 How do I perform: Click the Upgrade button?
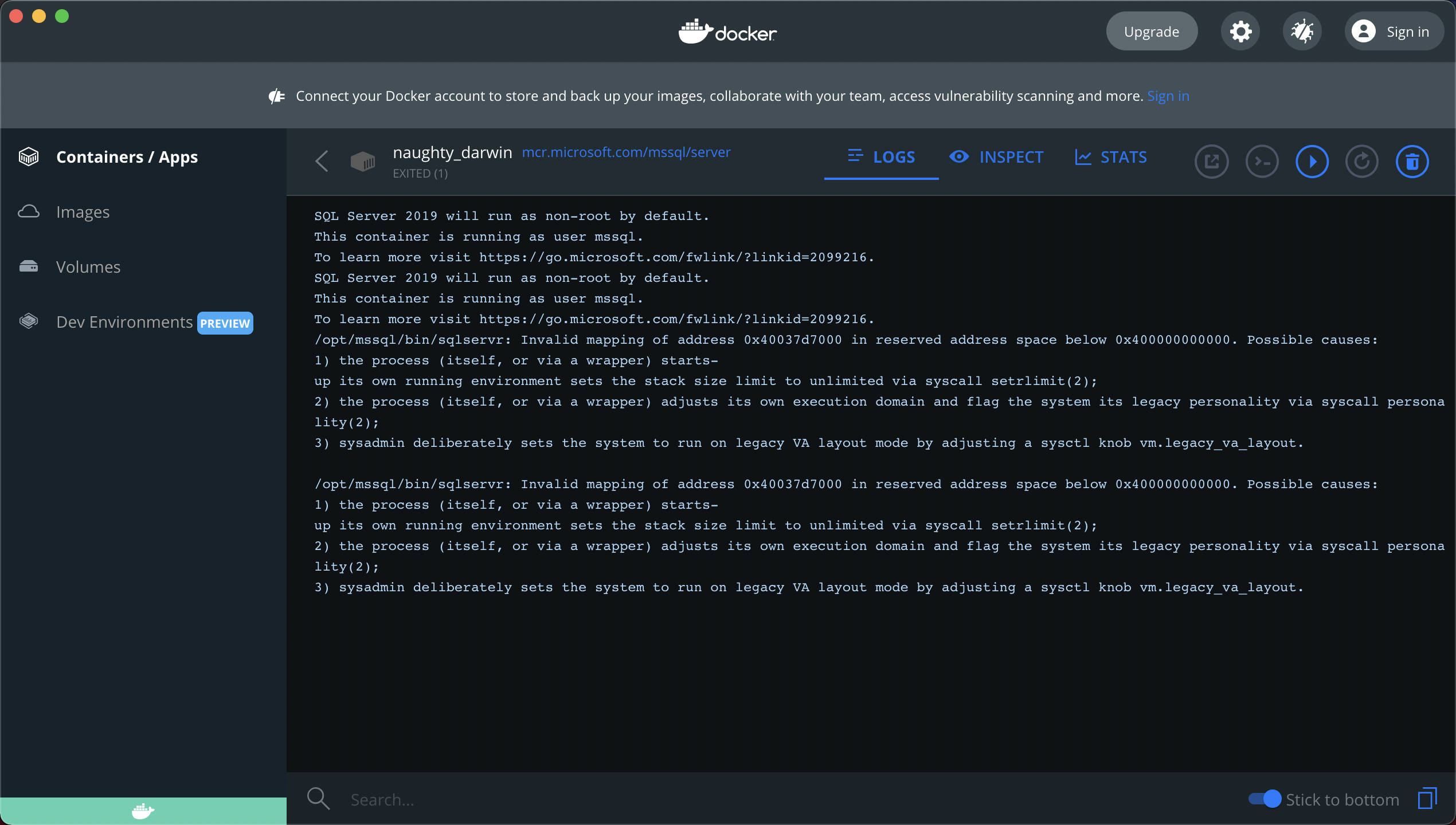[x=1152, y=32]
